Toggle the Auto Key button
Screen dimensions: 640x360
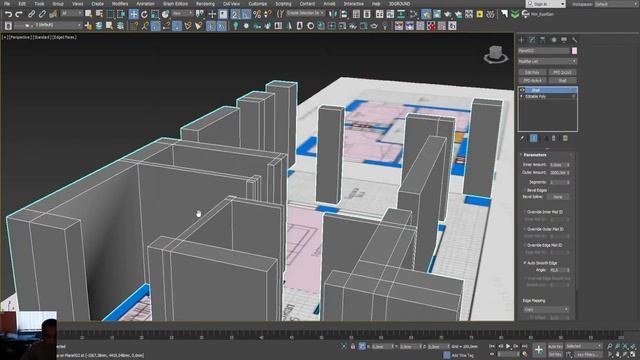coord(555,347)
